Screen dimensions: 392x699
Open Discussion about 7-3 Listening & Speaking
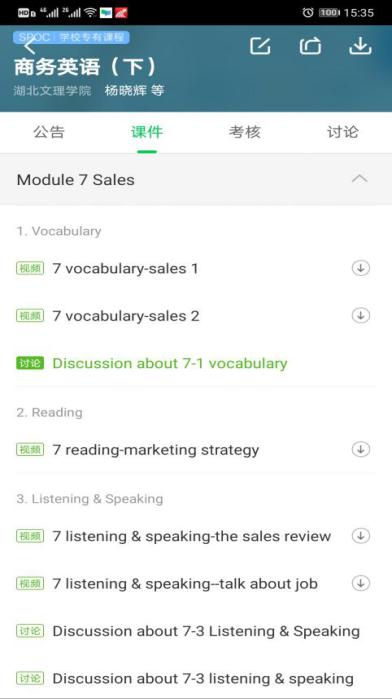tap(206, 631)
